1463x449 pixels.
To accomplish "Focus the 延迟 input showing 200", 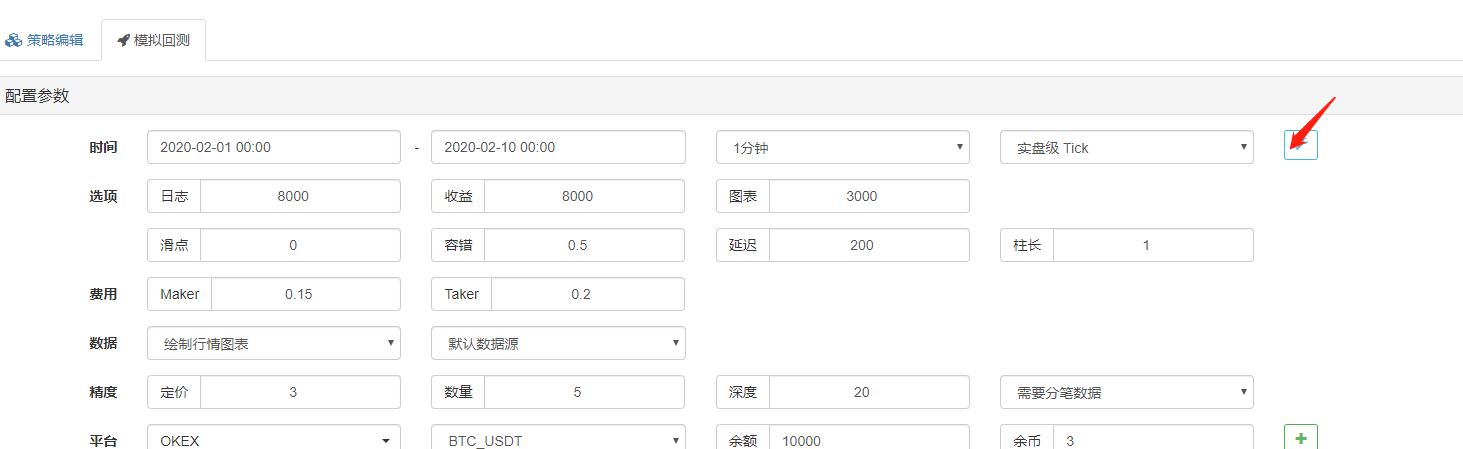I will point(869,245).
